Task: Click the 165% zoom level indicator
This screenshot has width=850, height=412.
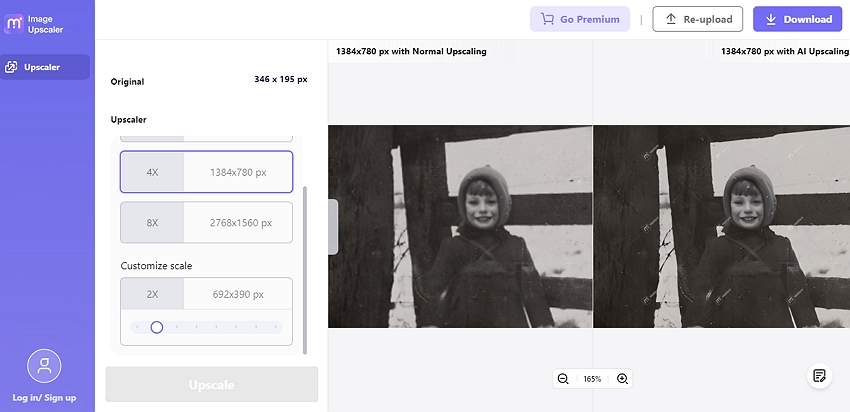Action: (592, 379)
